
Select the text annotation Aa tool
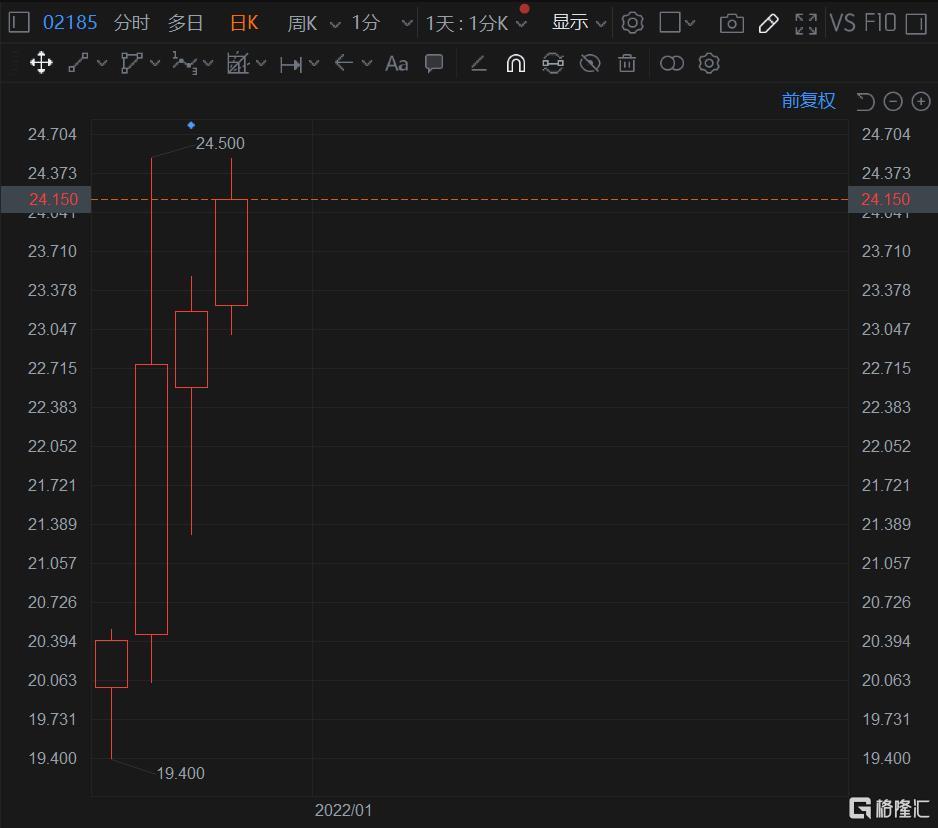pos(396,63)
